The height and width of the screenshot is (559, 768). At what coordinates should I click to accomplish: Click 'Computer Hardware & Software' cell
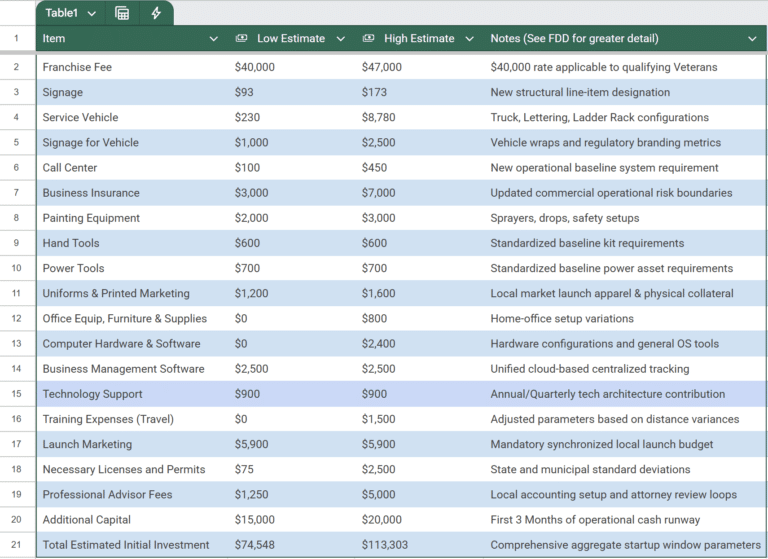click(132, 344)
